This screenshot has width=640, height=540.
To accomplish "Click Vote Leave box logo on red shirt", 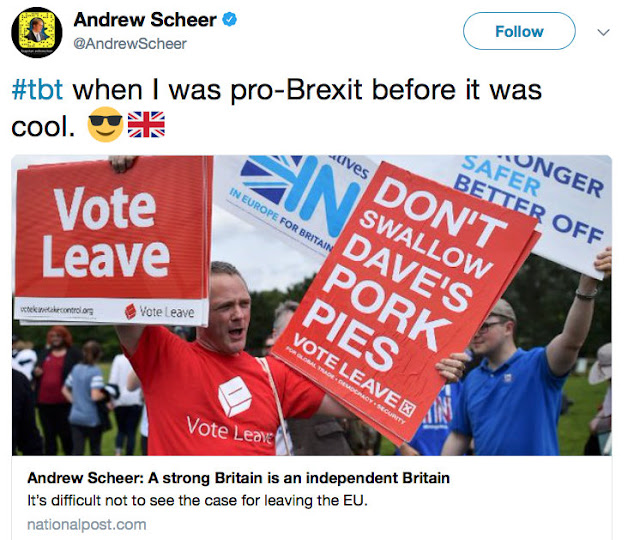I will [234, 397].
